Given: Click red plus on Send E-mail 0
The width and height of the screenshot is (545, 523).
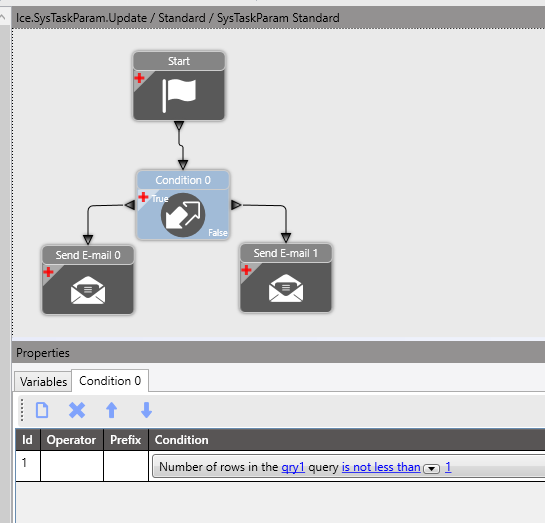Looking at the screenshot, I should coord(48,272).
